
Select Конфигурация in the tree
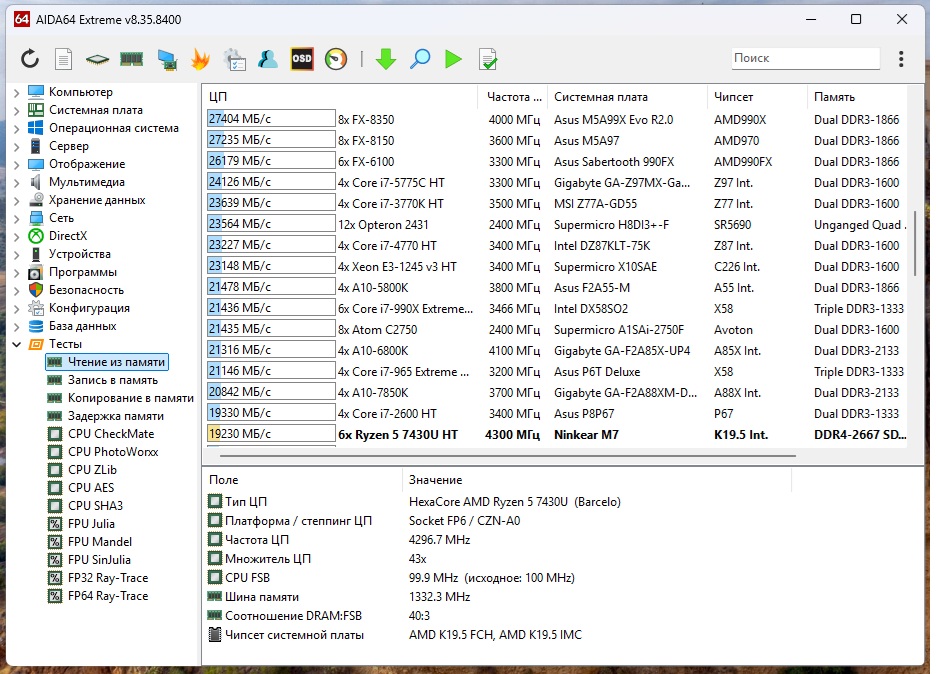coord(90,307)
